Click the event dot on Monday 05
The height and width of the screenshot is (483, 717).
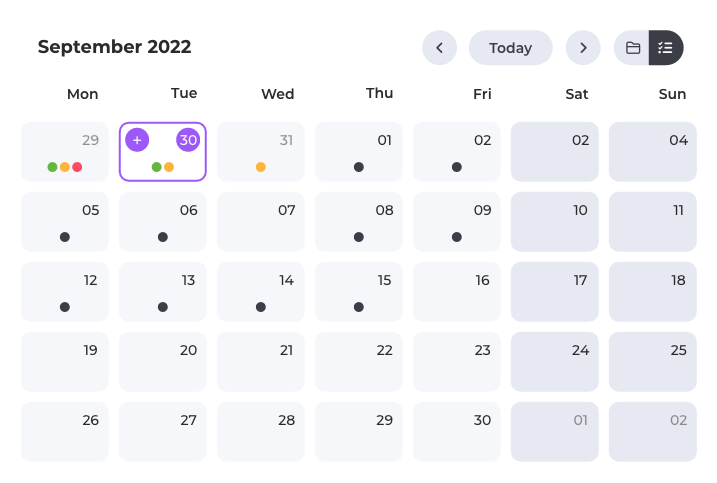[65, 237]
